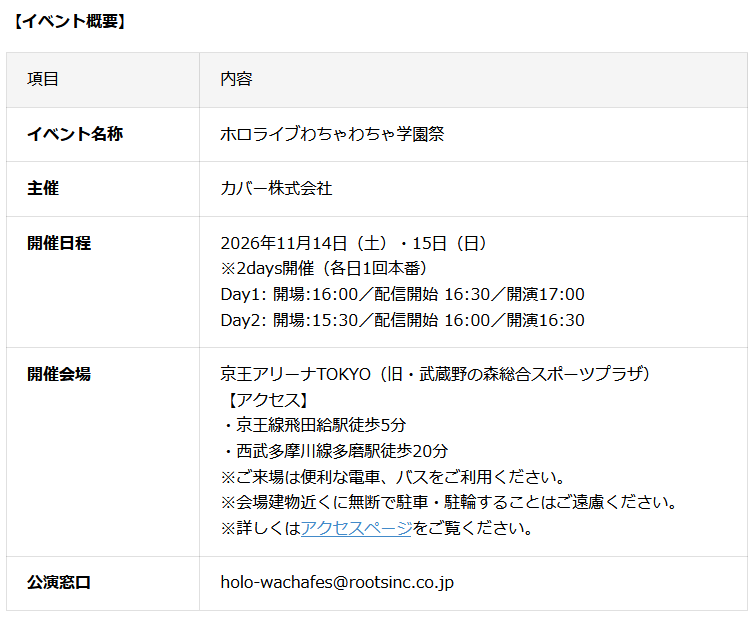
Task: Click the Day1 schedule line
Action: pyautogui.click(x=402, y=294)
